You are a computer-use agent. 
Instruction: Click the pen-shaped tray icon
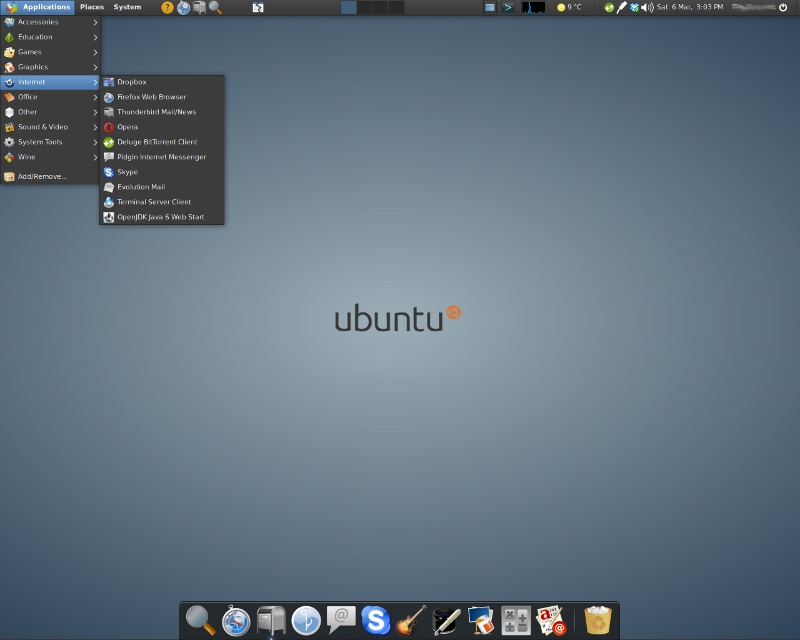coord(621,8)
